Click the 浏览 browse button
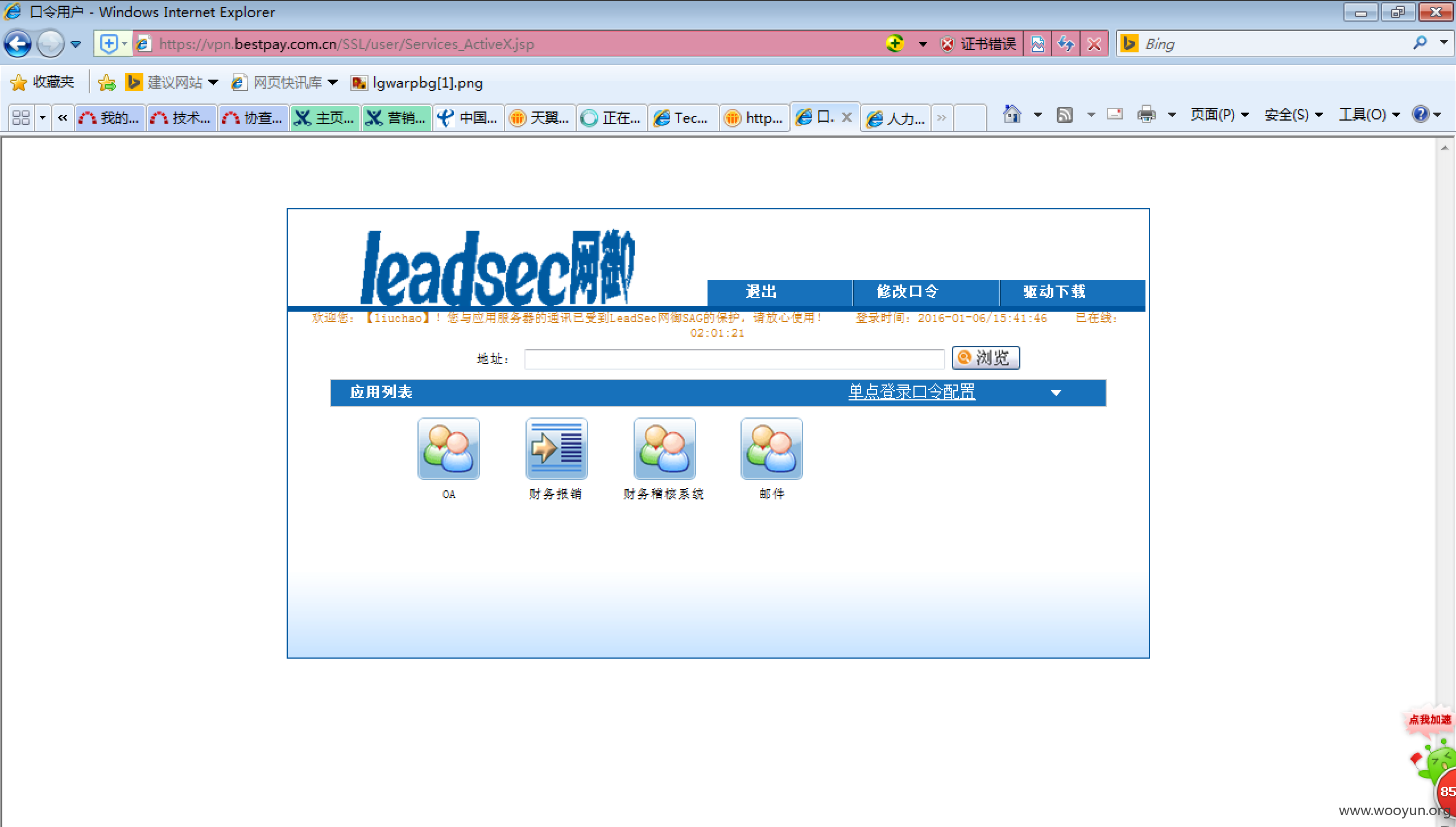This screenshot has height=827, width=1456. coord(986,358)
